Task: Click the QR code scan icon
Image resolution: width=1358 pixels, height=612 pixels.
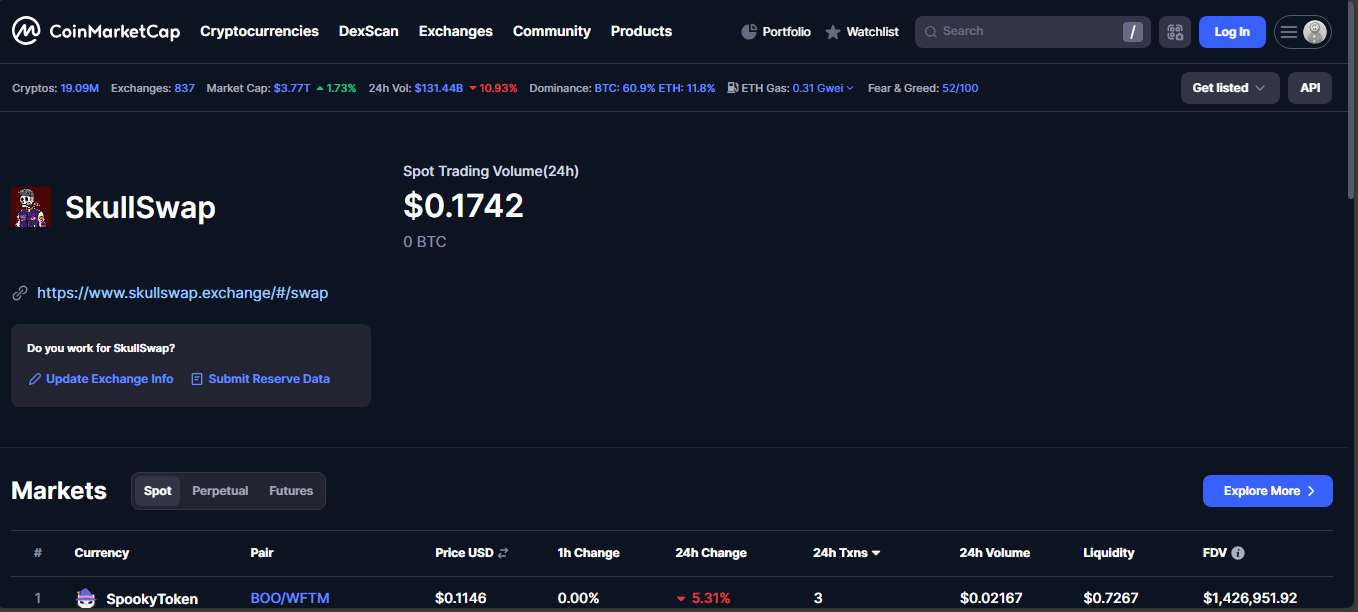Action: 1175,32
